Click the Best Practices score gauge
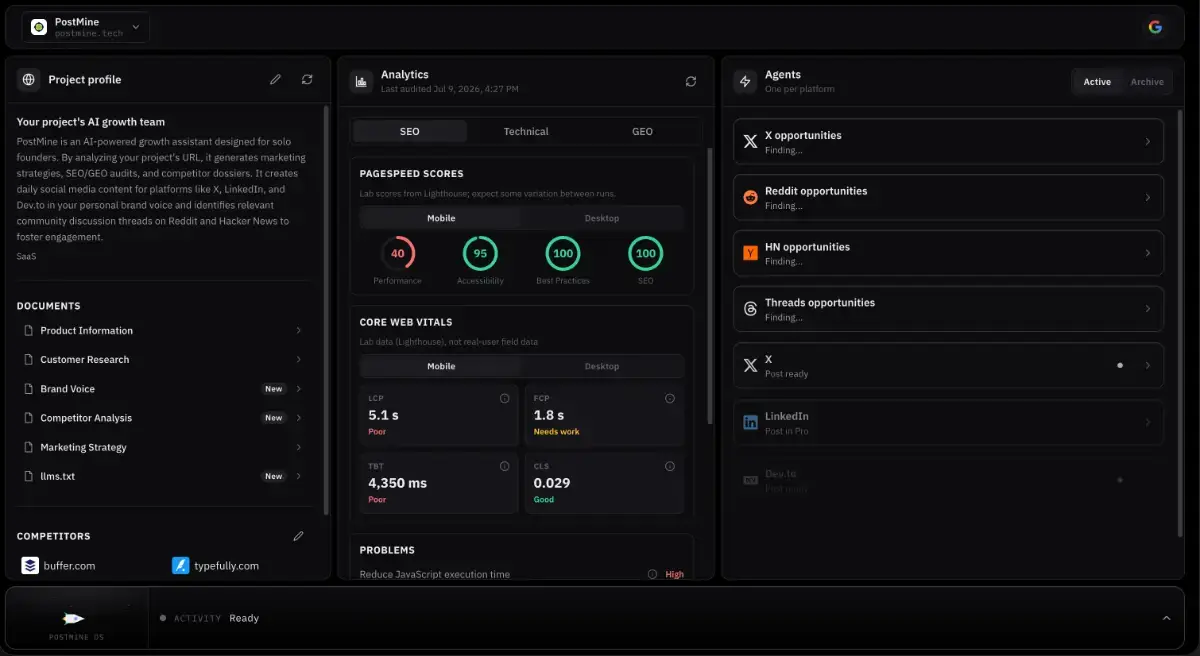The image size is (1200, 656). 563,253
